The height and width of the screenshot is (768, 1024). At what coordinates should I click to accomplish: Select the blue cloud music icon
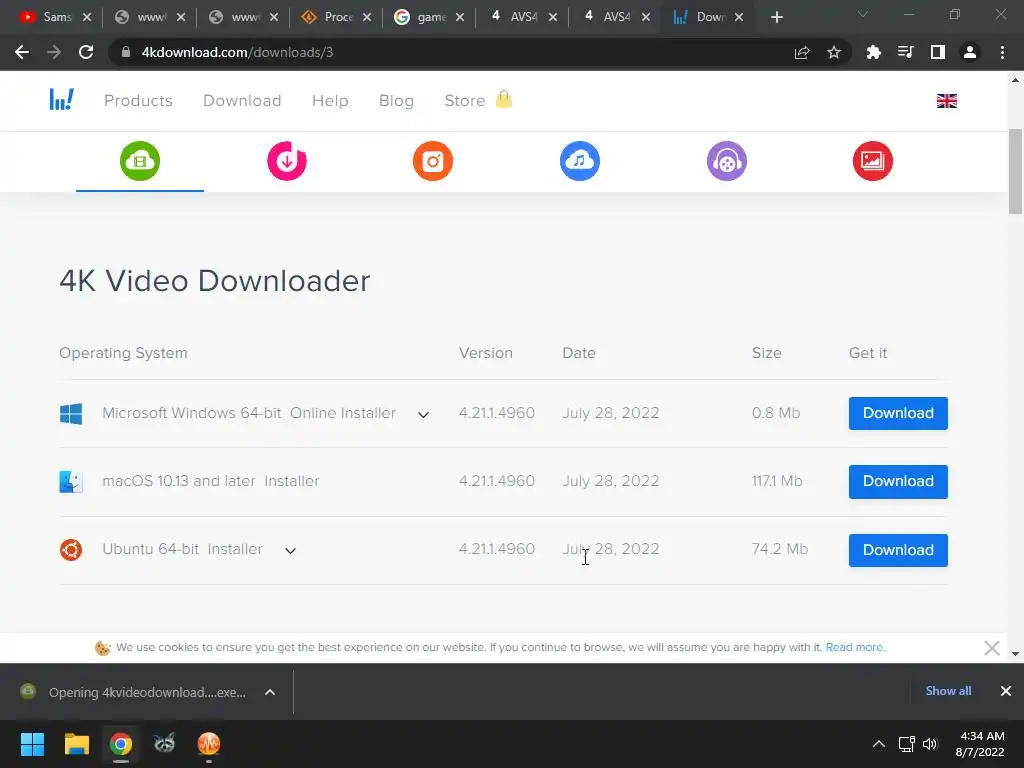[x=580, y=161]
